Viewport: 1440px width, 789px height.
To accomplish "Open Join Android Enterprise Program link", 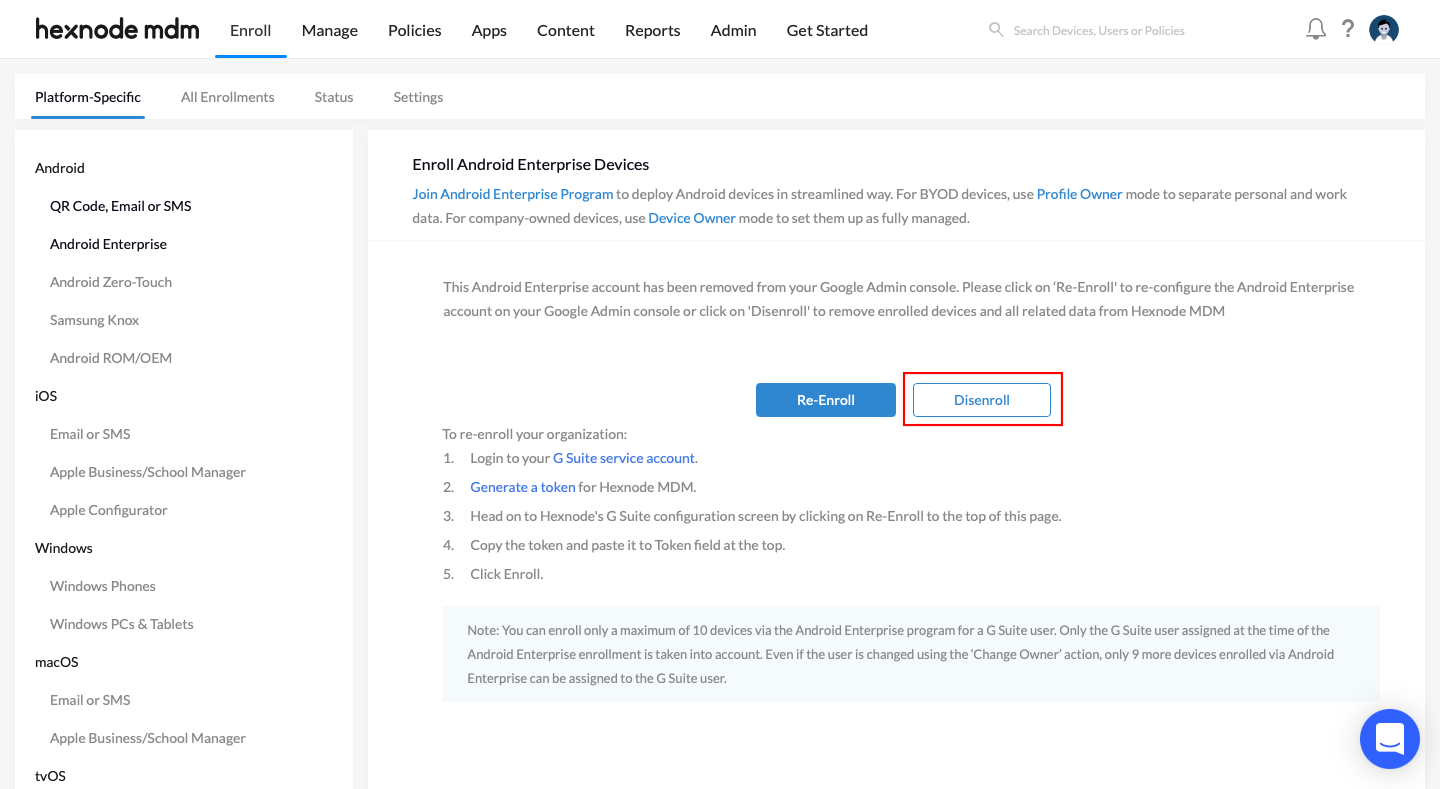I will pyautogui.click(x=513, y=194).
